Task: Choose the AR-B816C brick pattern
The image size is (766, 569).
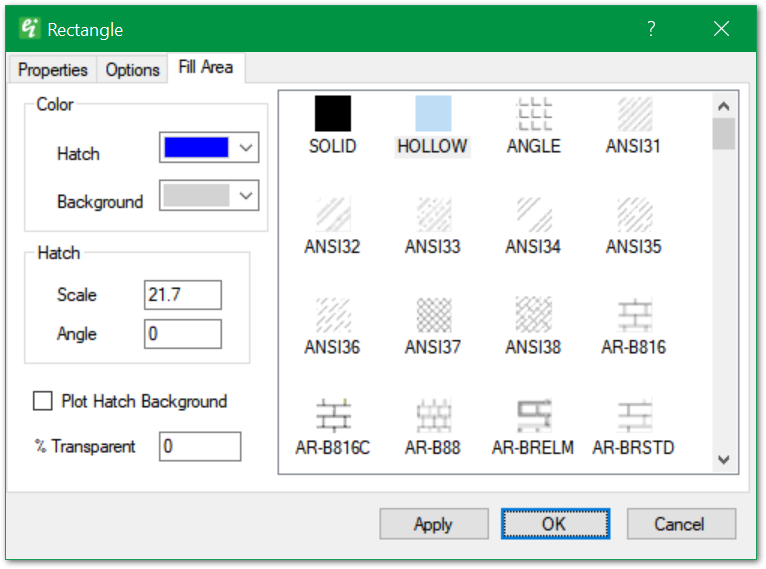Action: (x=333, y=427)
